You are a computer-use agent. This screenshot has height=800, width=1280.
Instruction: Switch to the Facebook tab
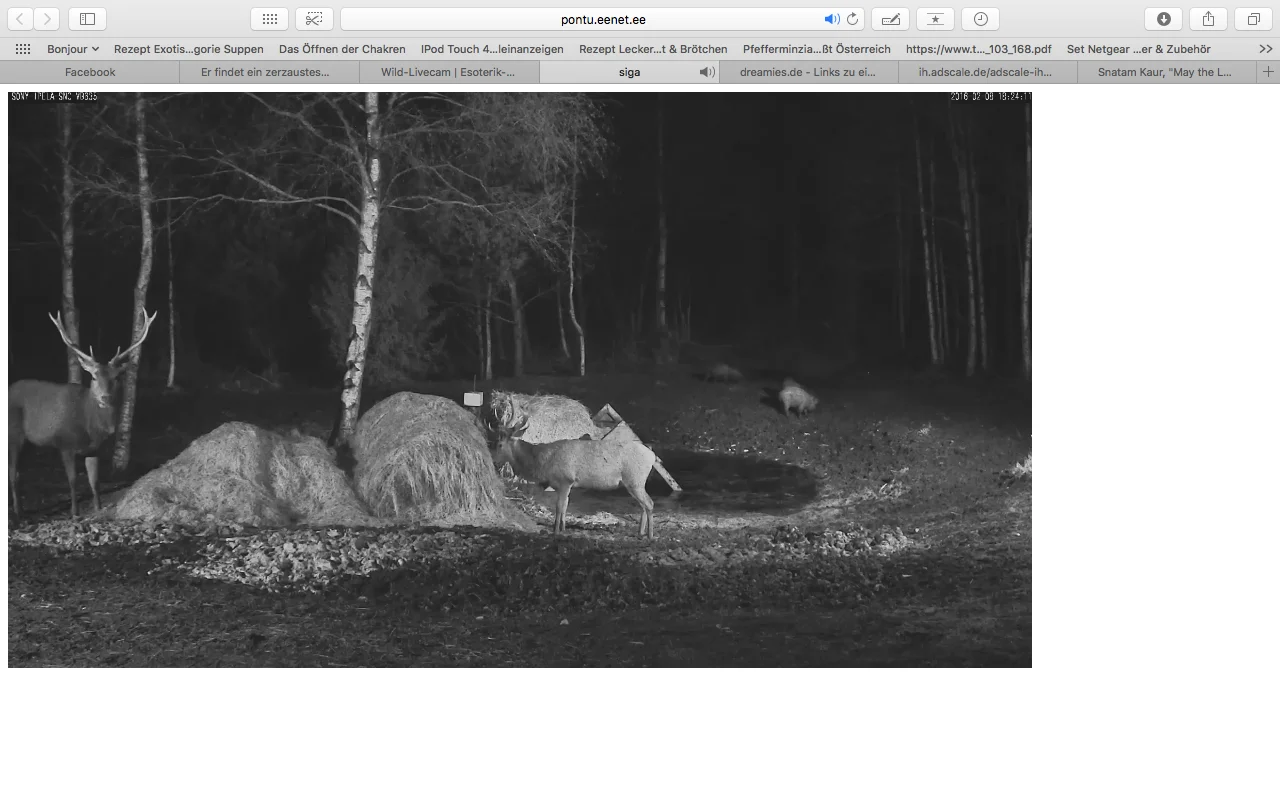tap(90, 72)
